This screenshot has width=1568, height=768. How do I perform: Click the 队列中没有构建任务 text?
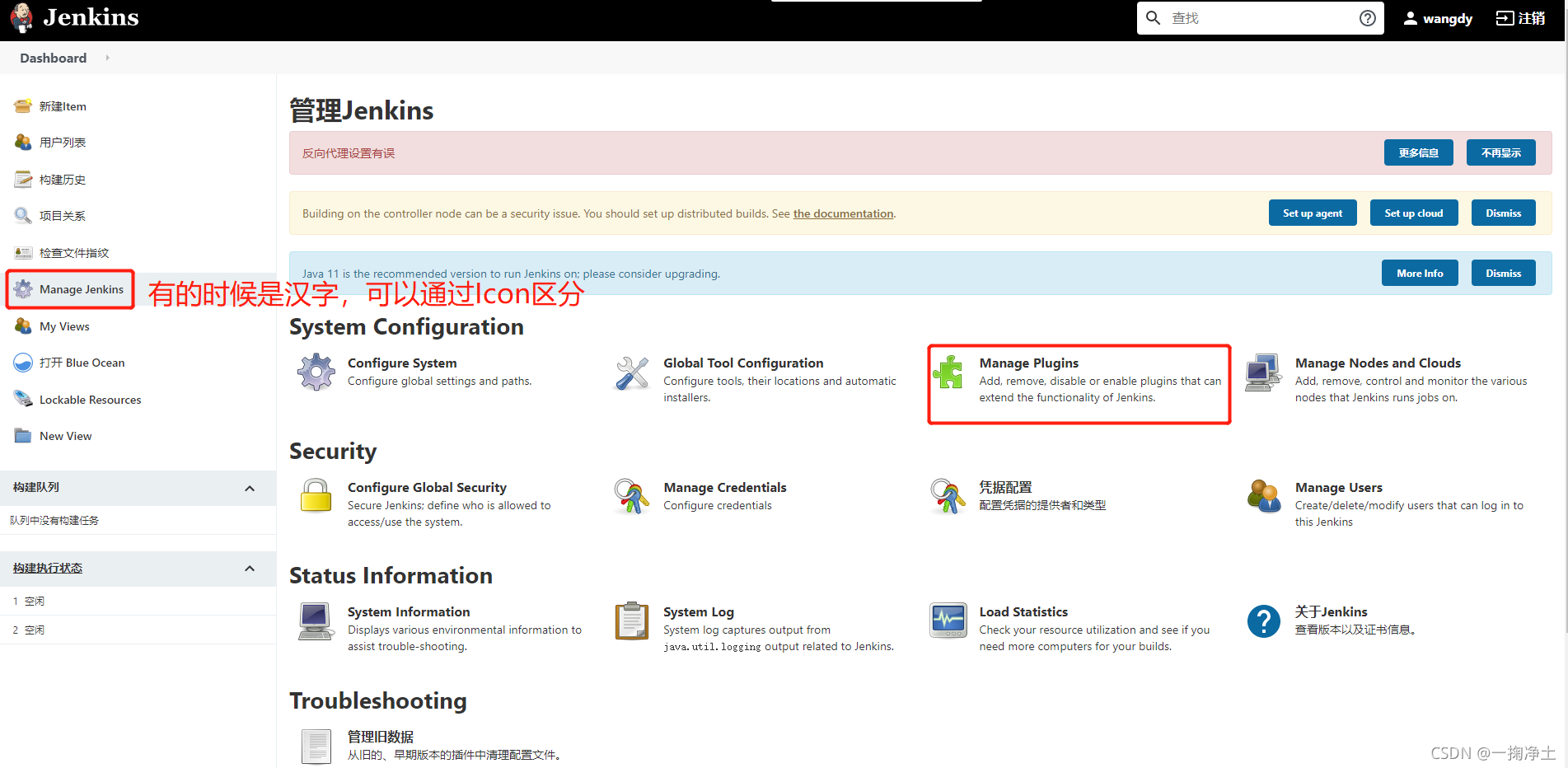click(54, 520)
